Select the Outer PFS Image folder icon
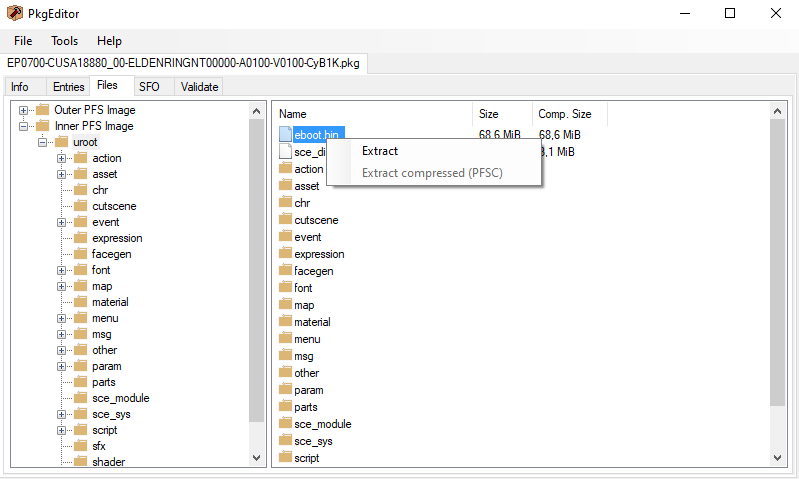799x479 pixels. (x=42, y=110)
